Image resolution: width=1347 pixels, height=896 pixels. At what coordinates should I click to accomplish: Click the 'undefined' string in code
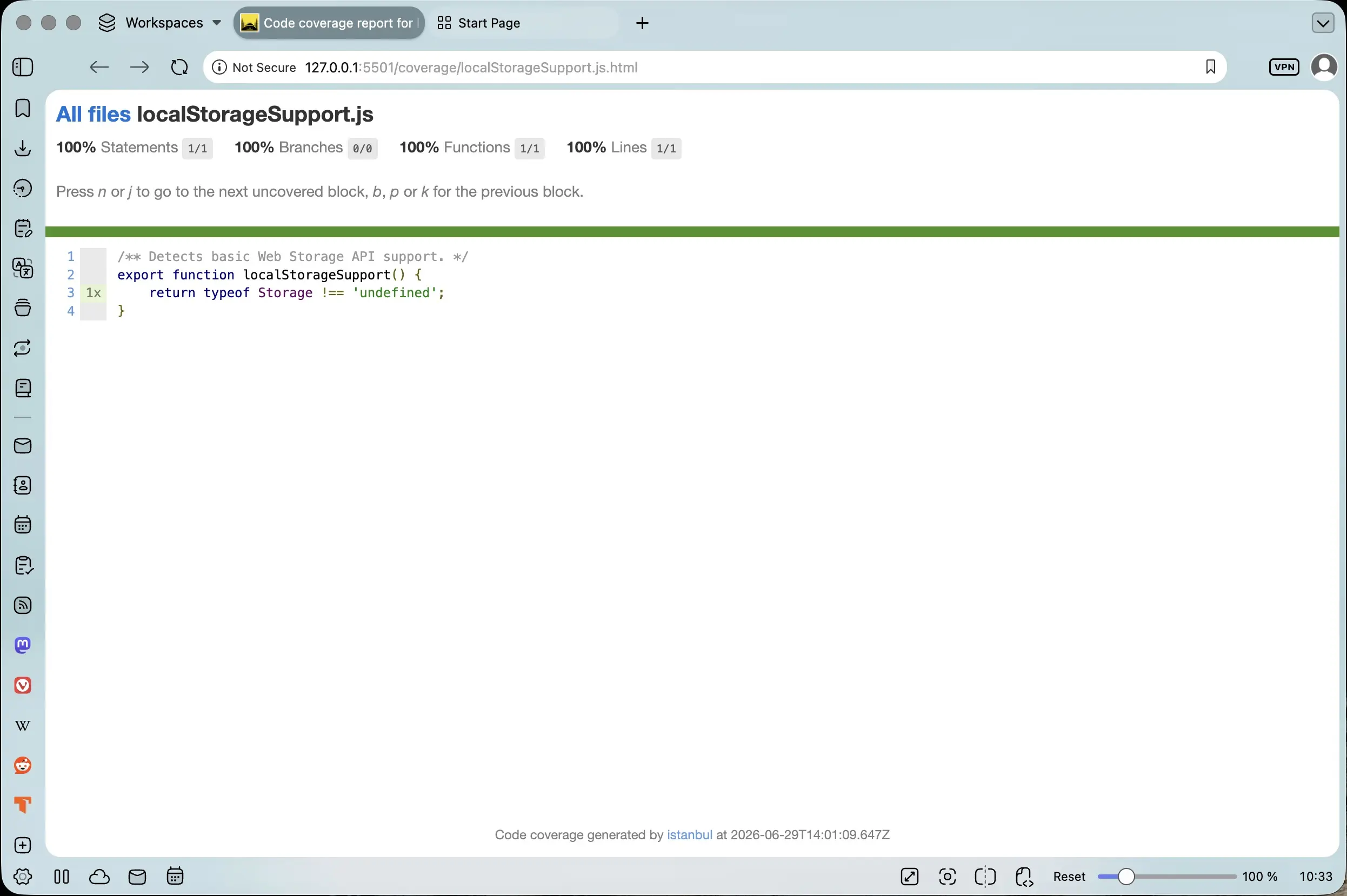(395, 292)
